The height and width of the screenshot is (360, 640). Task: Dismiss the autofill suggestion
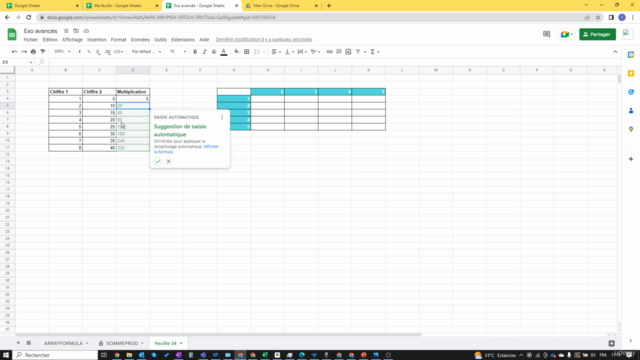coord(169,162)
